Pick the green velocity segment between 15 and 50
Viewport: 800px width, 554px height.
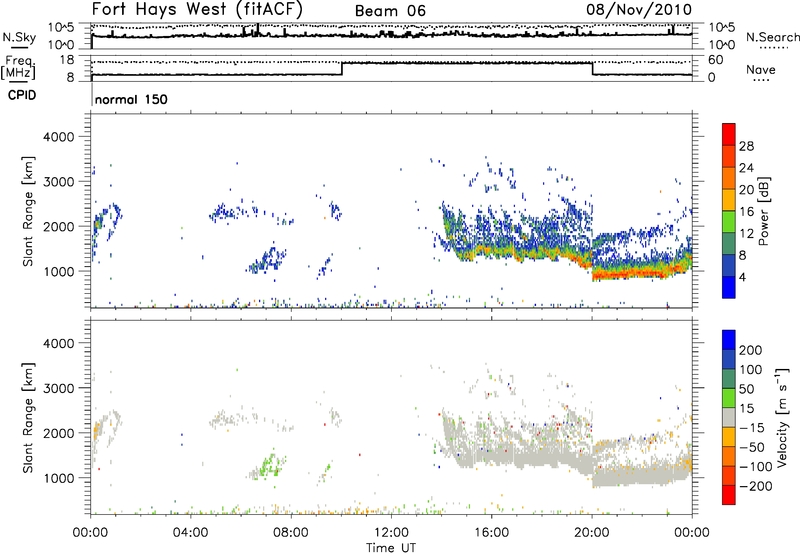click(x=729, y=398)
